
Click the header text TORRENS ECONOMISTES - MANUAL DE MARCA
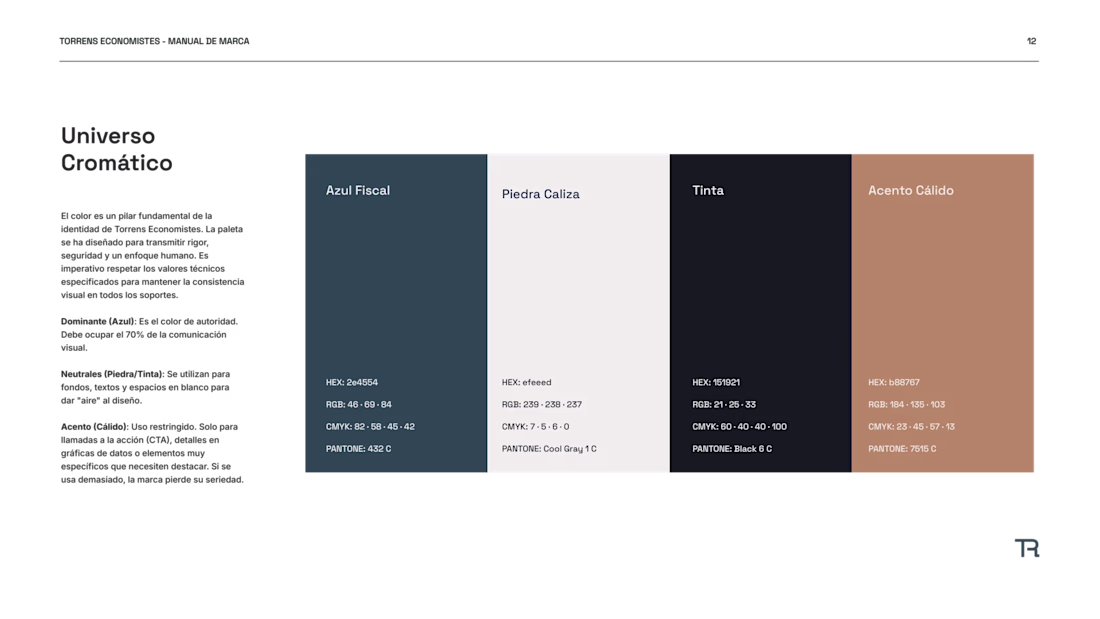click(154, 41)
